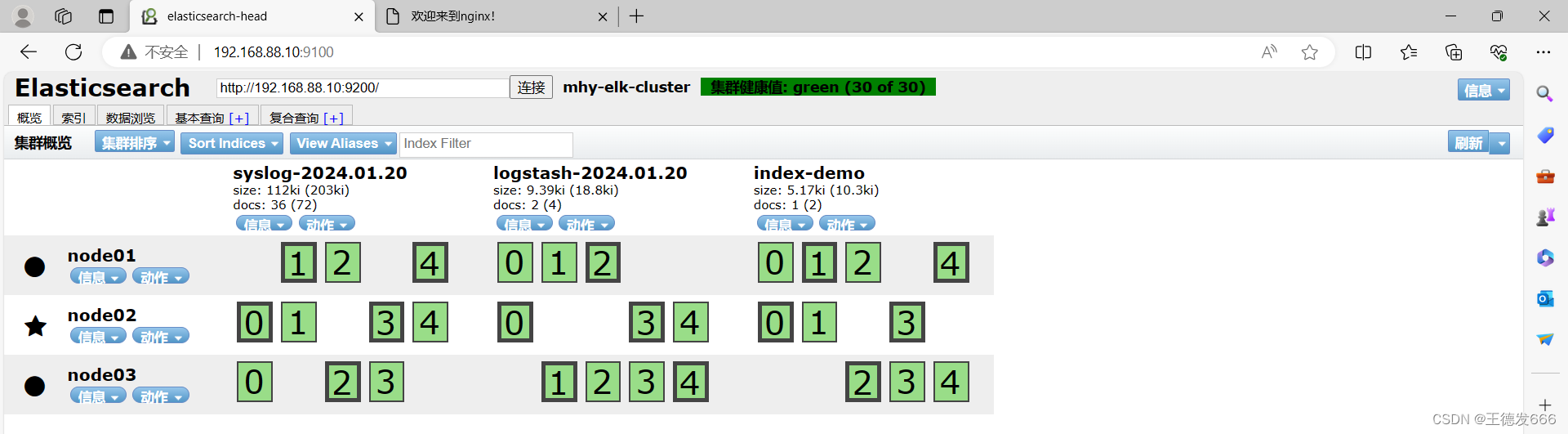
Task: Click the read aloud icon
Action: [1269, 52]
